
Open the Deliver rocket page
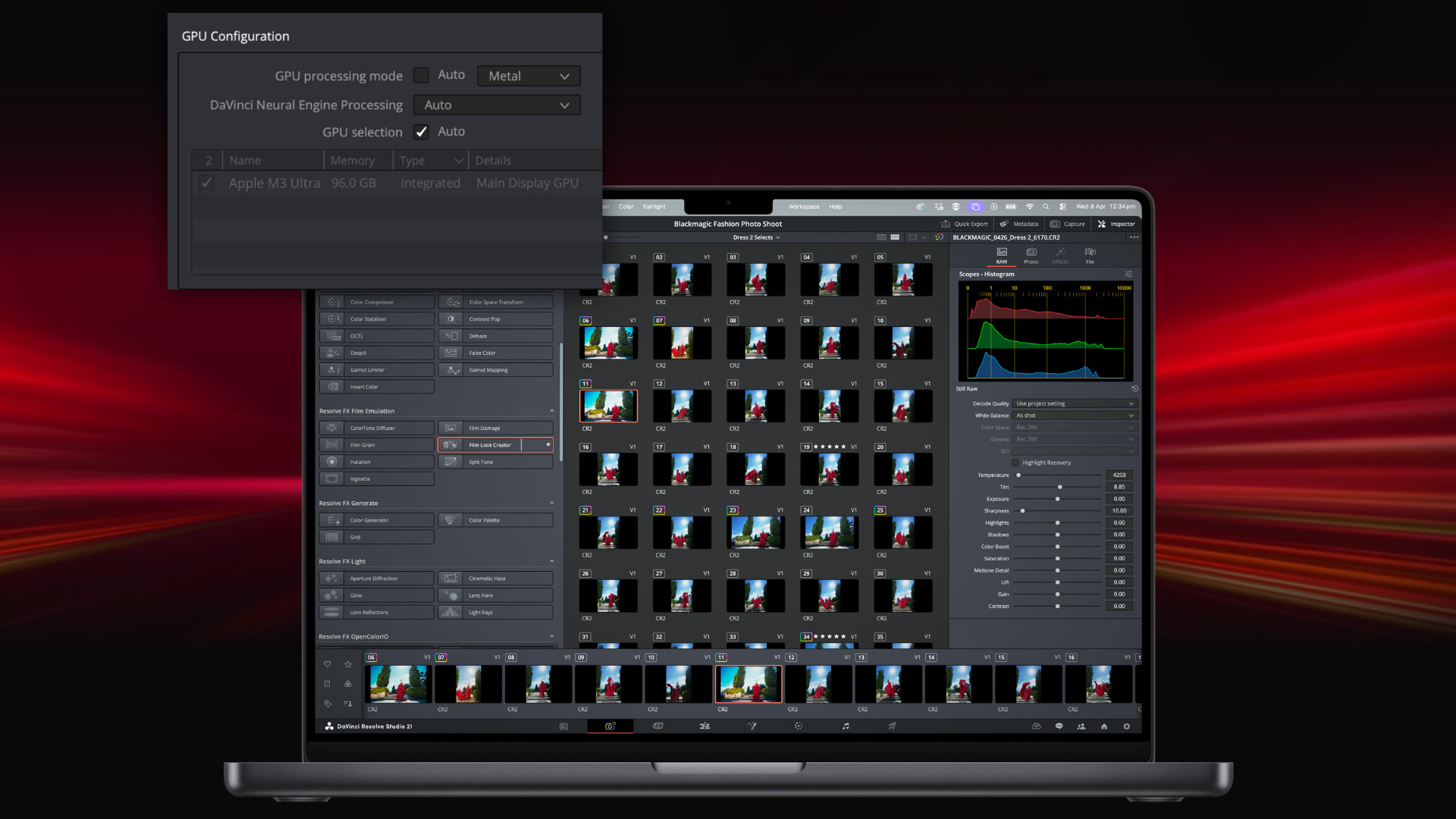(893, 726)
